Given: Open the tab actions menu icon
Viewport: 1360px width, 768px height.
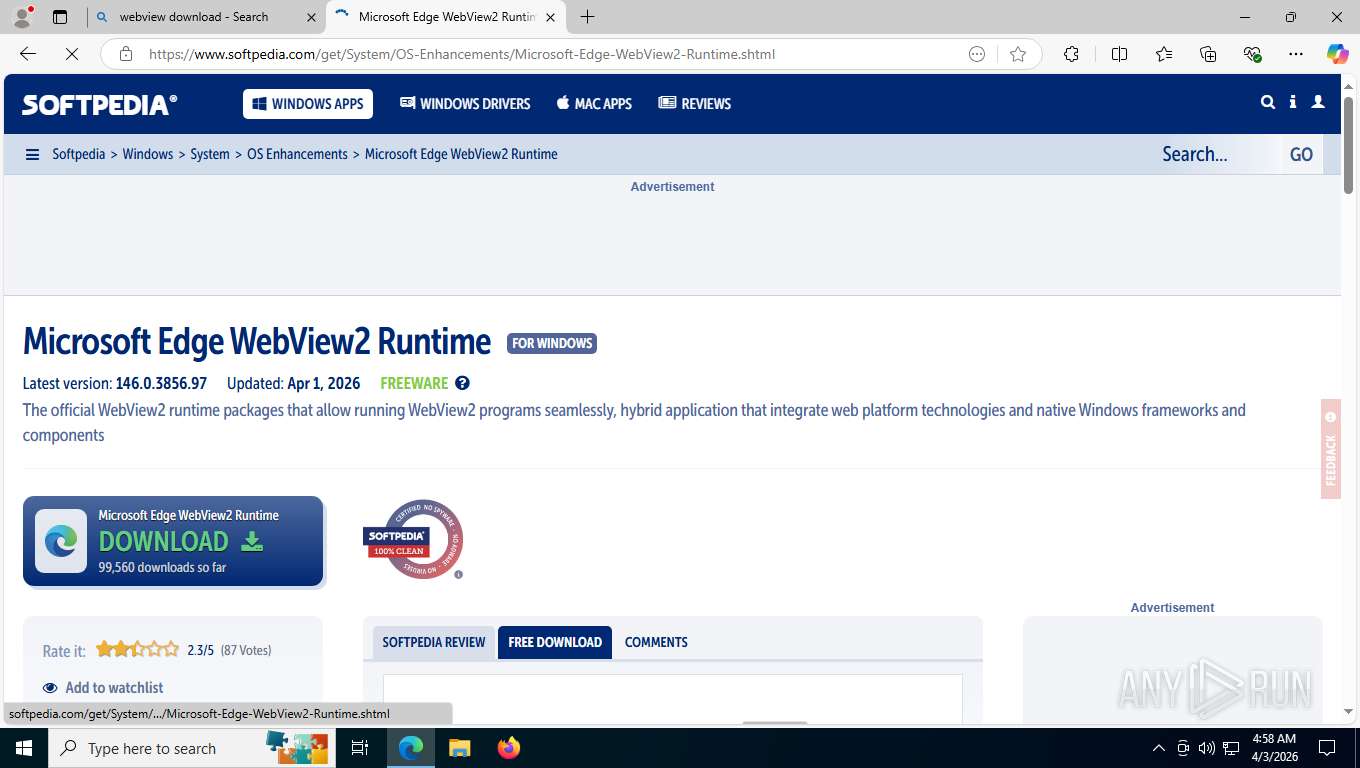Looking at the screenshot, I should point(60,17).
